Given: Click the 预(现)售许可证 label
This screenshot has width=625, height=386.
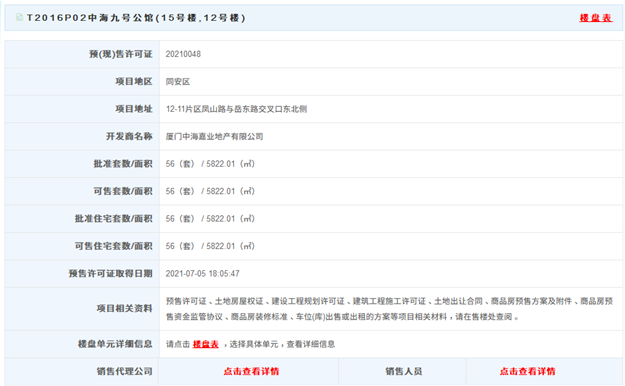Looking at the screenshot, I should [x=121, y=54].
